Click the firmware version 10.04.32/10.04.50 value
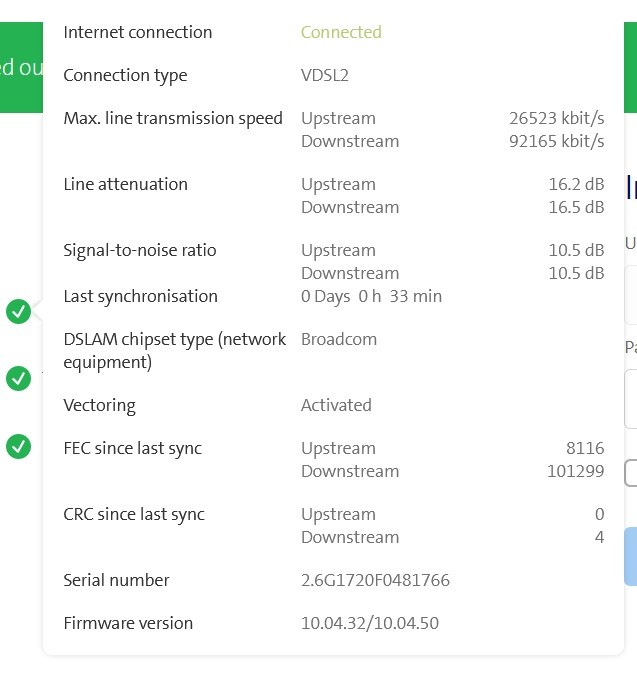This screenshot has width=637, height=687. click(369, 623)
